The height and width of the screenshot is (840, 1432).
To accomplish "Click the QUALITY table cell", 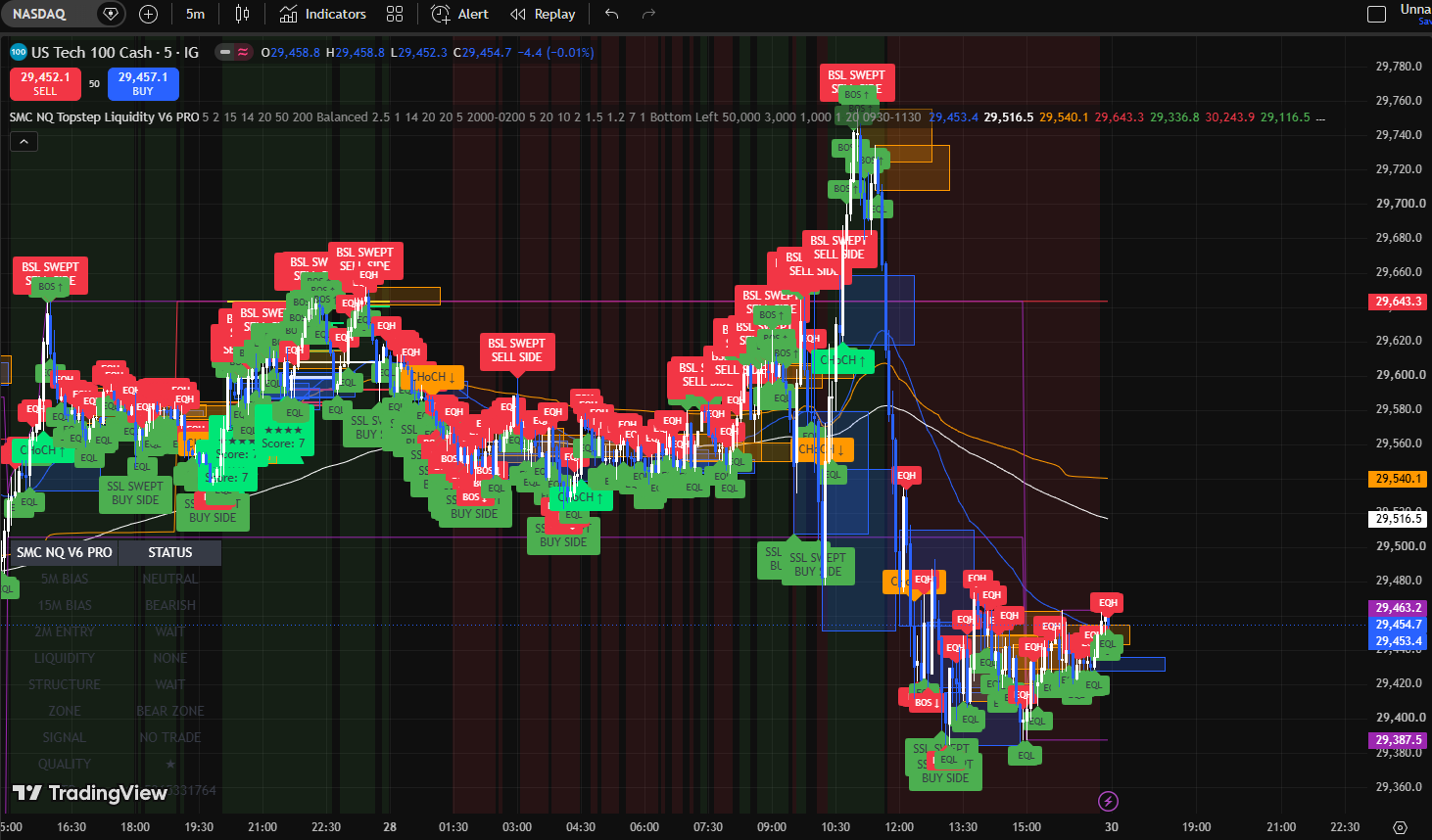I will (64, 764).
